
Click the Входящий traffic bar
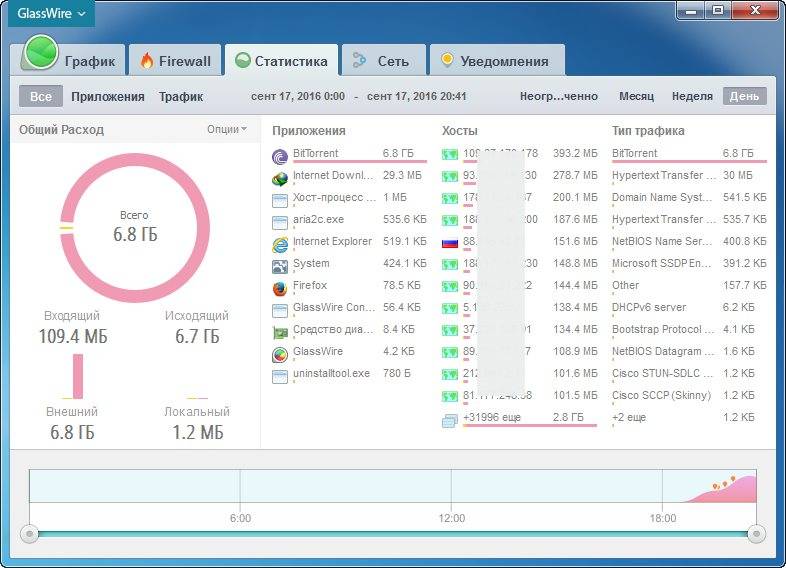(78, 376)
